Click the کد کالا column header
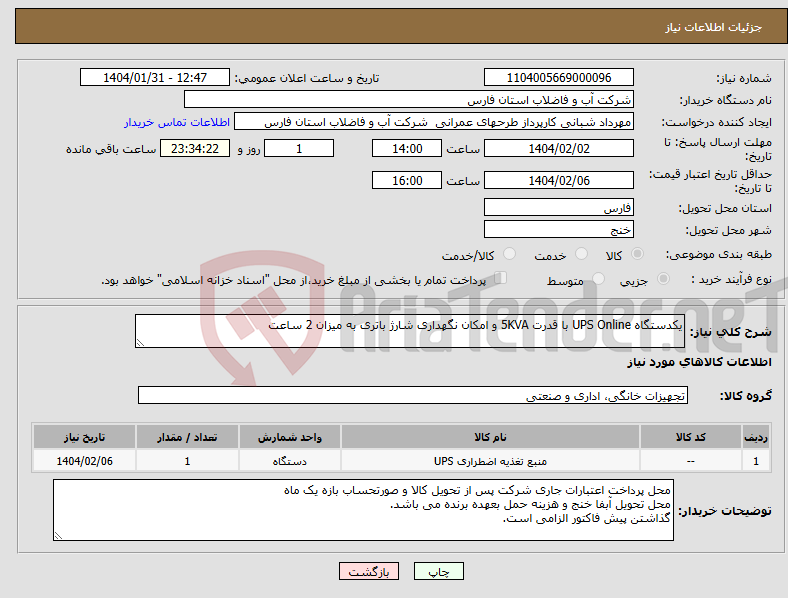 click(x=691, y=437)
